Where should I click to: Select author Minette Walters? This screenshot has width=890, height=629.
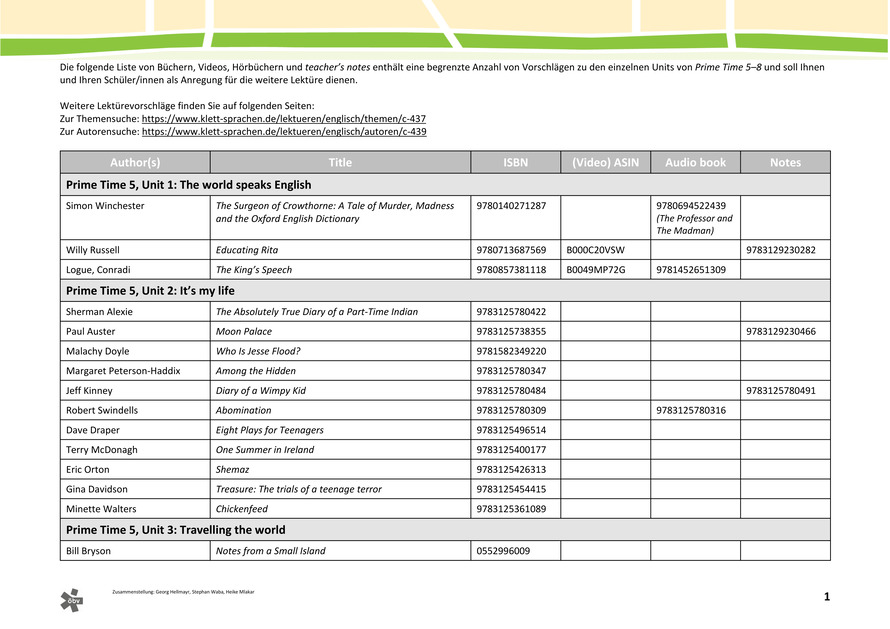101,509
